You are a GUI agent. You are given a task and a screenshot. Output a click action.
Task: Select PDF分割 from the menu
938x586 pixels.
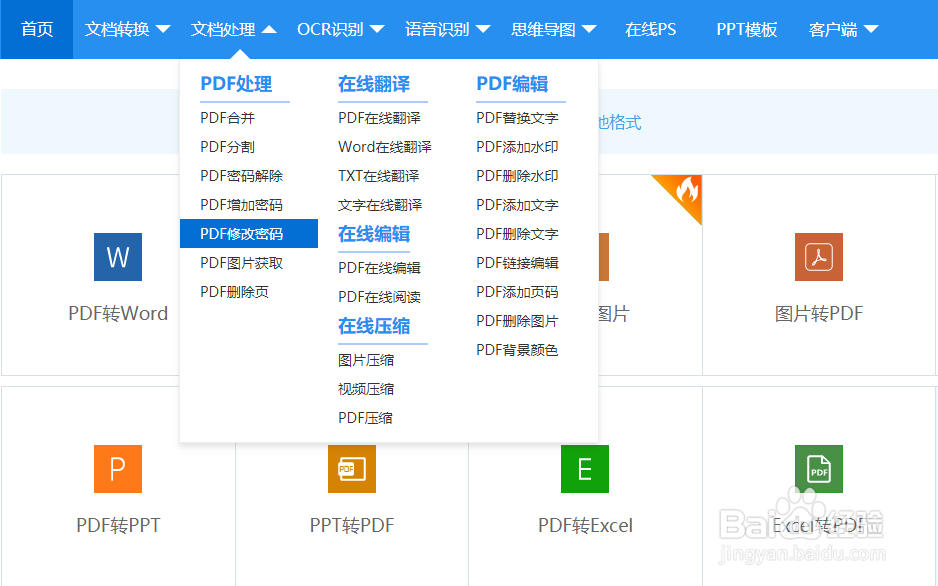coord(227,146)
